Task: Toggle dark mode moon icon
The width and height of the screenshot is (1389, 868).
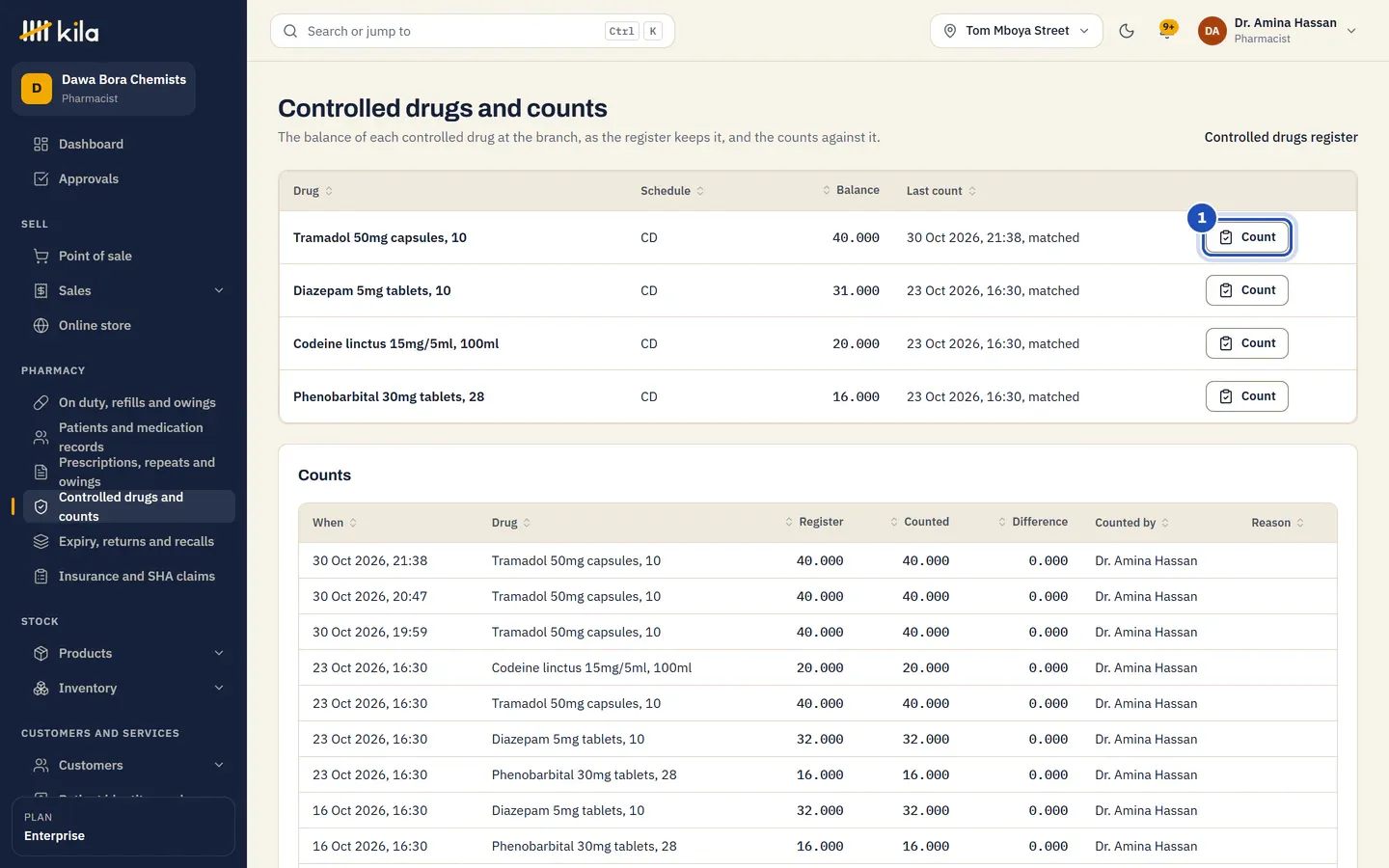Action: [1126, 31]
